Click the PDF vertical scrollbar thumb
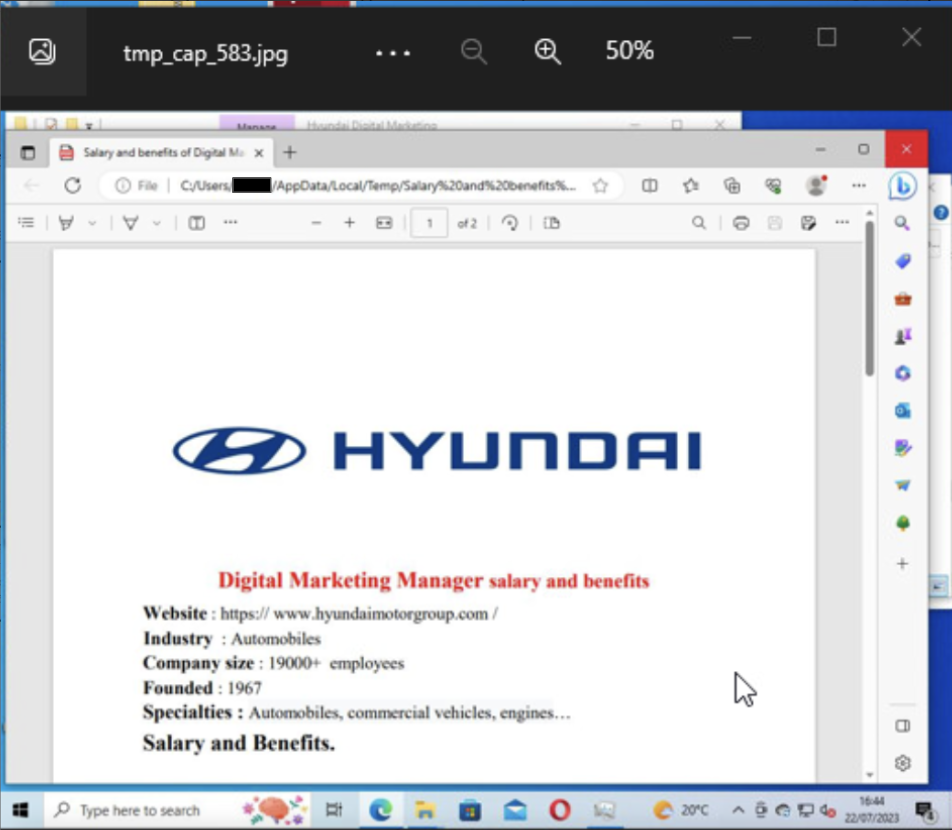This screenshot has height=830, width=952. [x=869, y=300]
